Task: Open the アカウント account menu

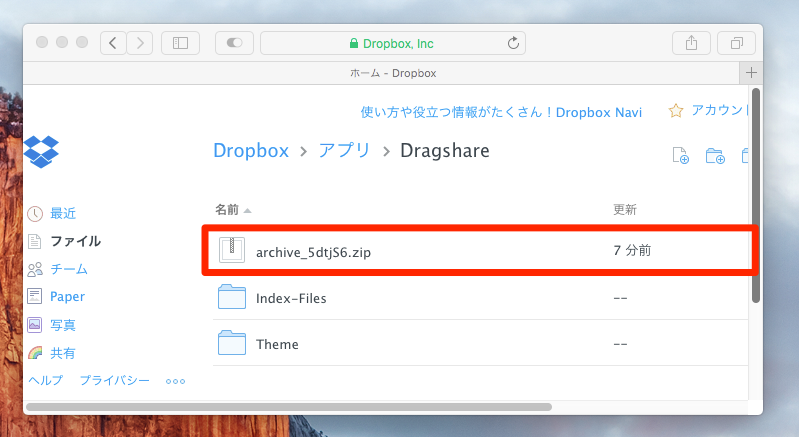Action: 708,111
